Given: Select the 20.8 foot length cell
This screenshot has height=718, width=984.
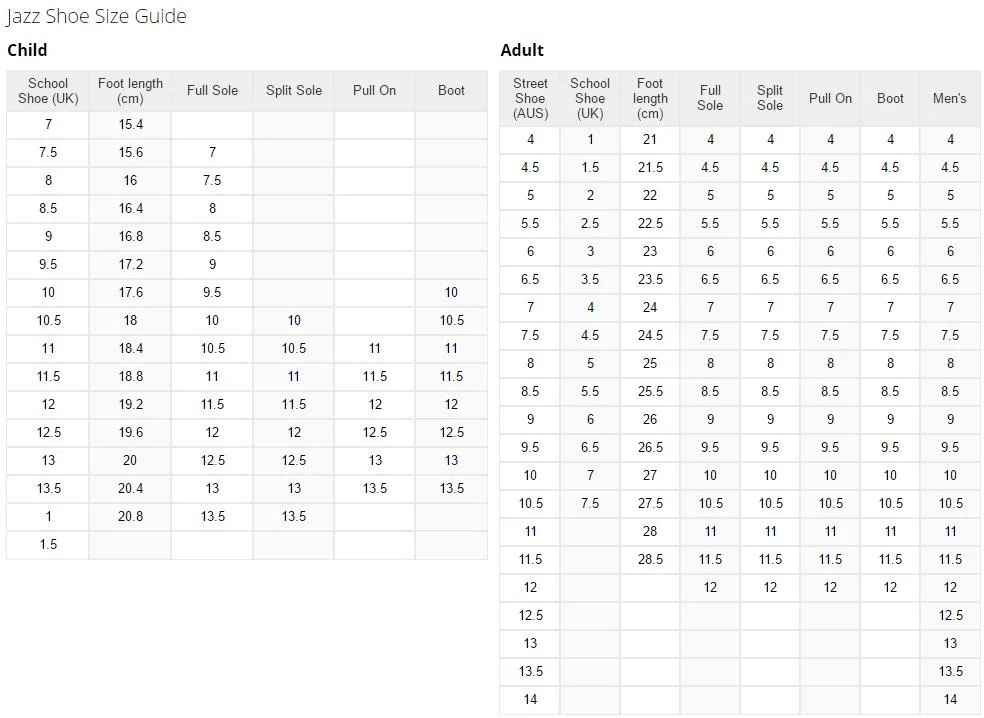Looking at the screenshot, I should tap(131, 517).
